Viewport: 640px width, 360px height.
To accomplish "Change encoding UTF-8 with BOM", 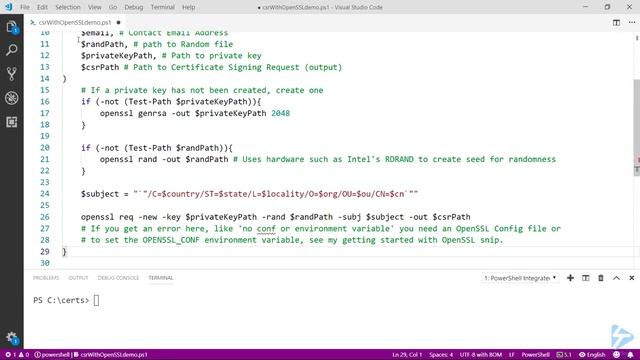I will tap(480, 355).
